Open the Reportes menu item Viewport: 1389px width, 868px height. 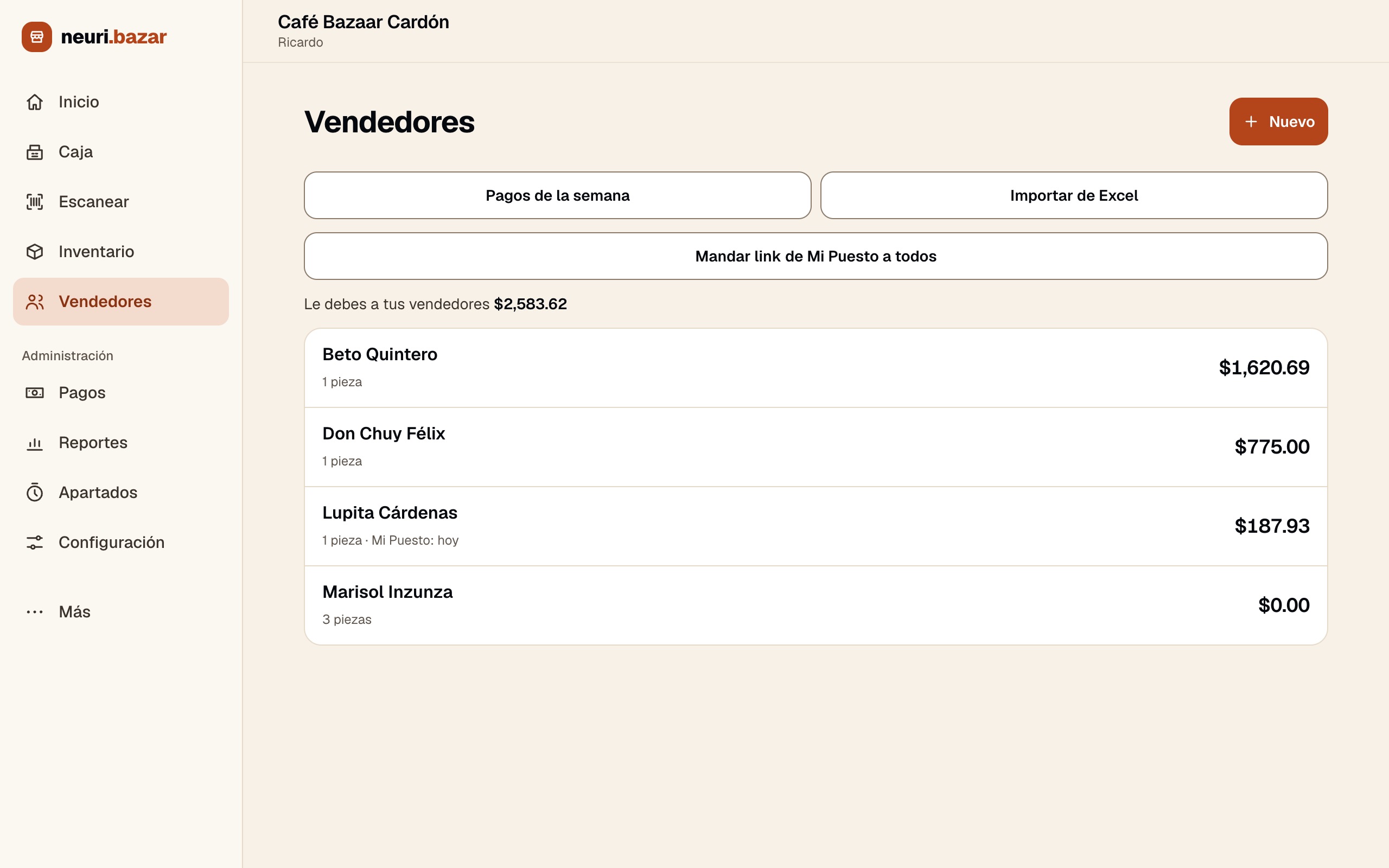pyautogui.click(x=120, y=443)
